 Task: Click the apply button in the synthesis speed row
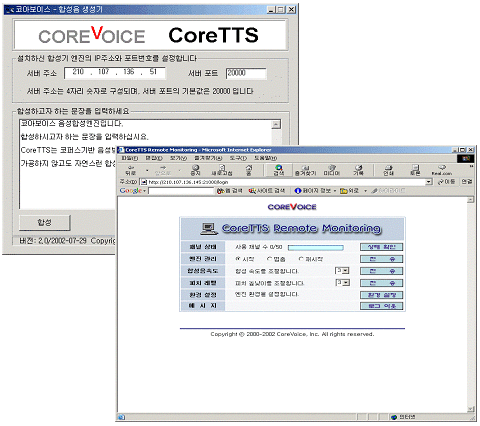(382, 271)
